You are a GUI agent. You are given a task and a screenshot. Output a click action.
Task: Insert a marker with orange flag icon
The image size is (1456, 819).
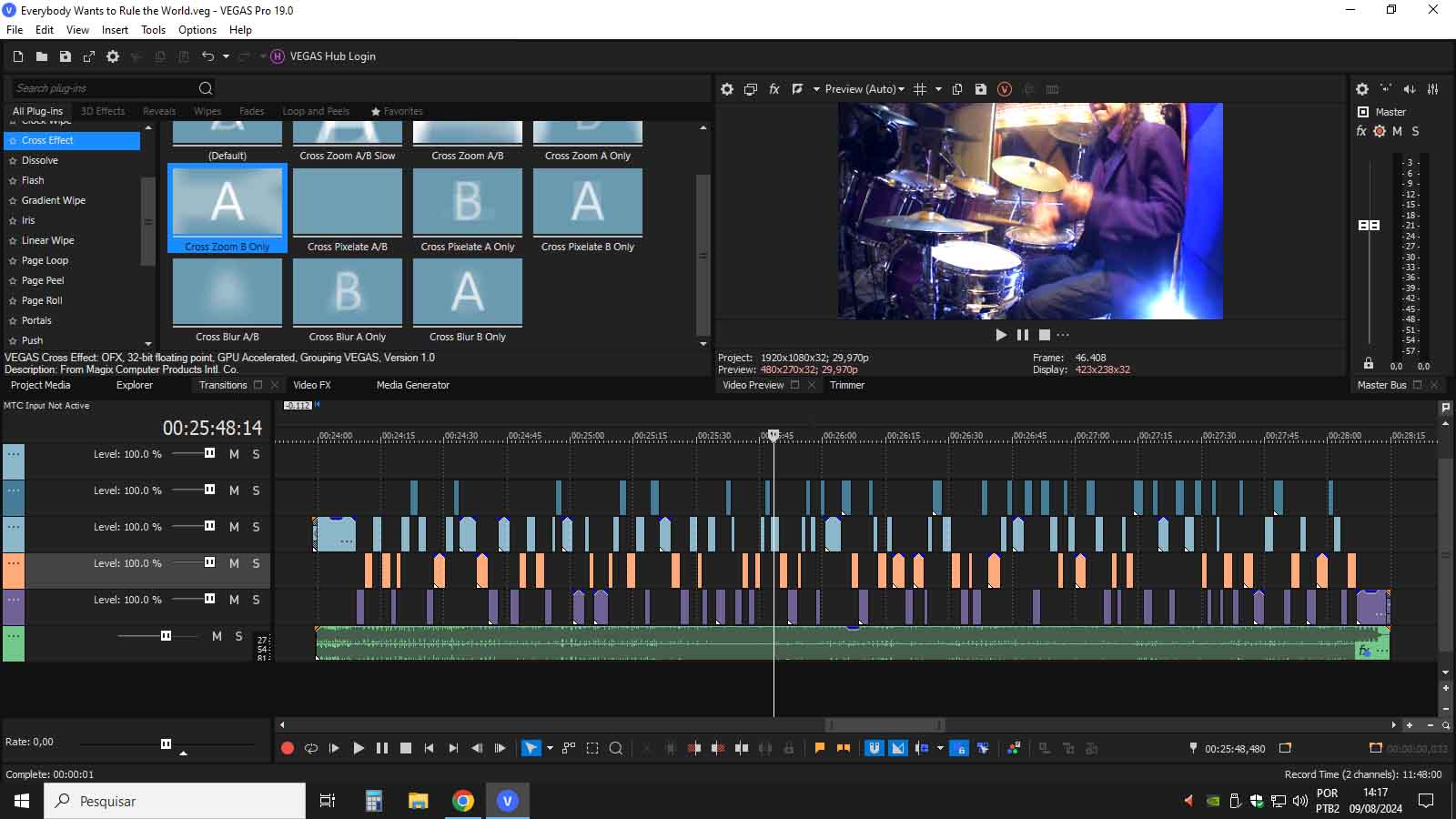[820, 748]
